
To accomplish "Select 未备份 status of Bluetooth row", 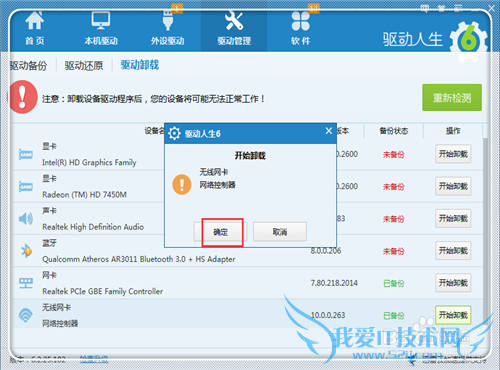I will tap(393, 251).
